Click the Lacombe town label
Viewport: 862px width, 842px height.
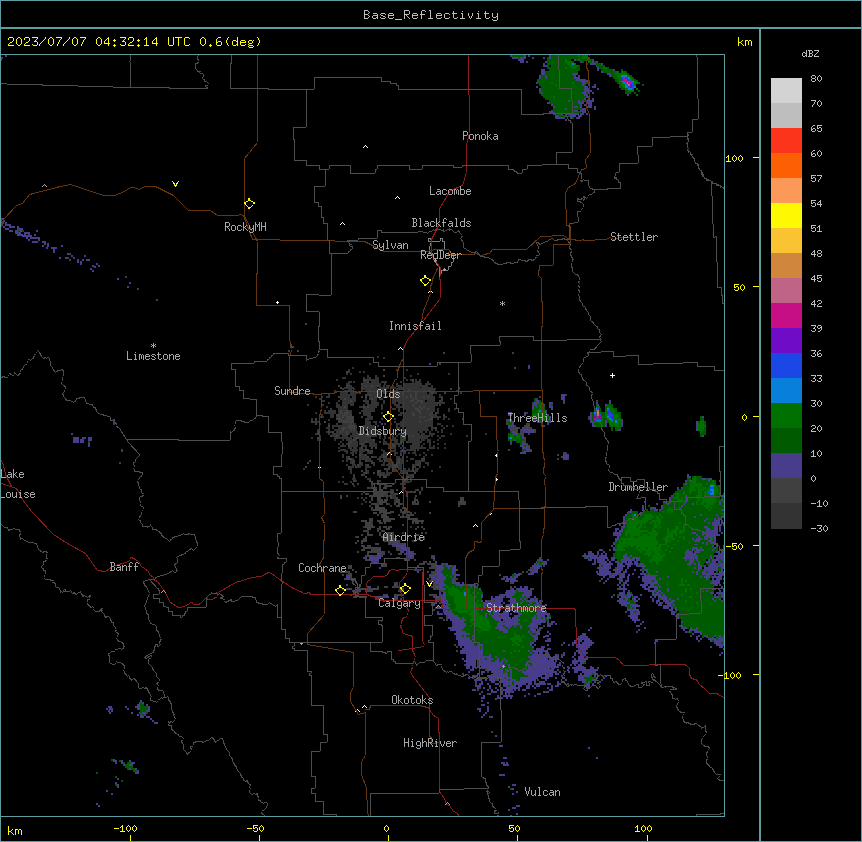point(450,191)
